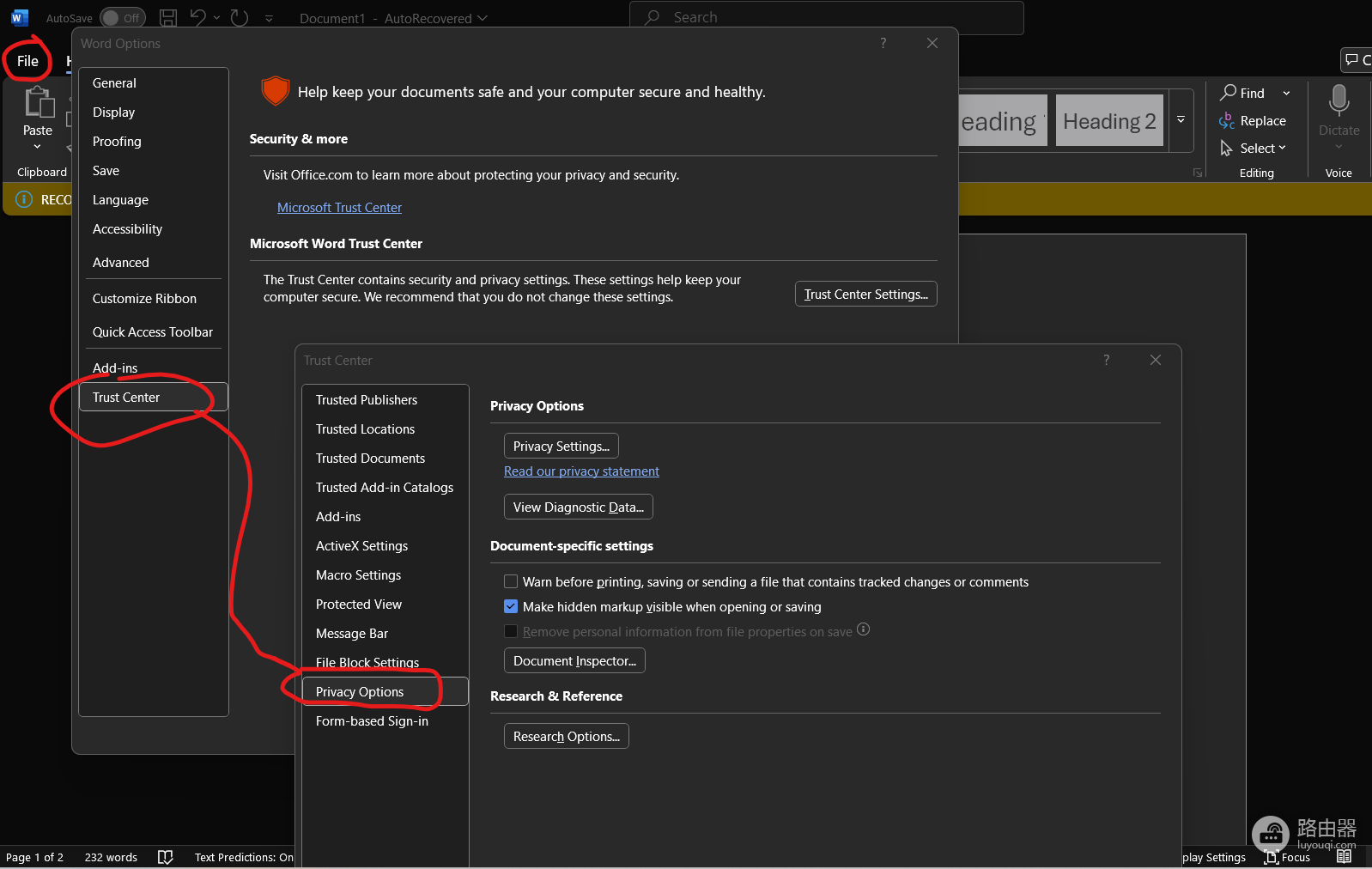Open the Microsoft Trust Center link
The height and width of the screenshot is (869, 1372).
click(339, 208)
